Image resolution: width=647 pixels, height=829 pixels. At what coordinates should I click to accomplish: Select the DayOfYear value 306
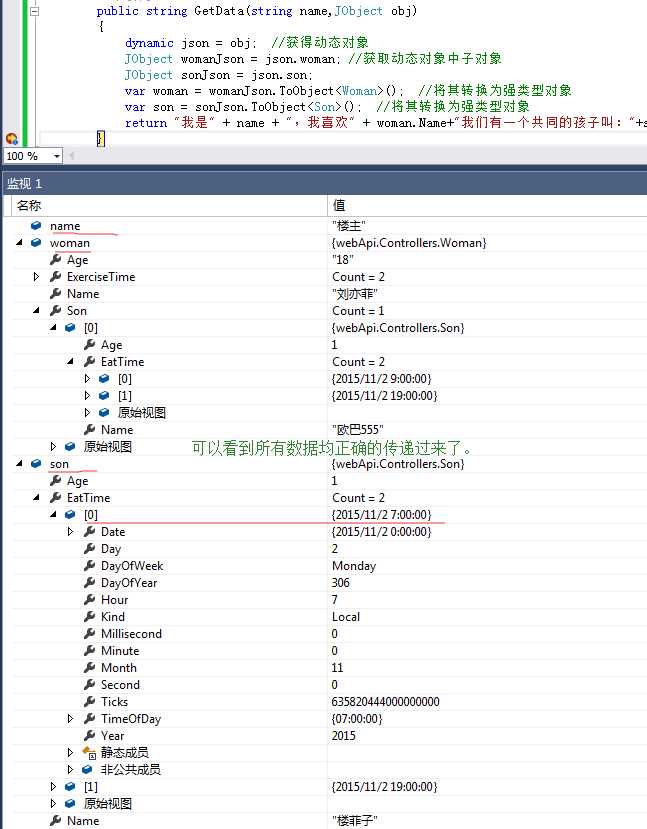pyautogui.click(x=341, y=583)
